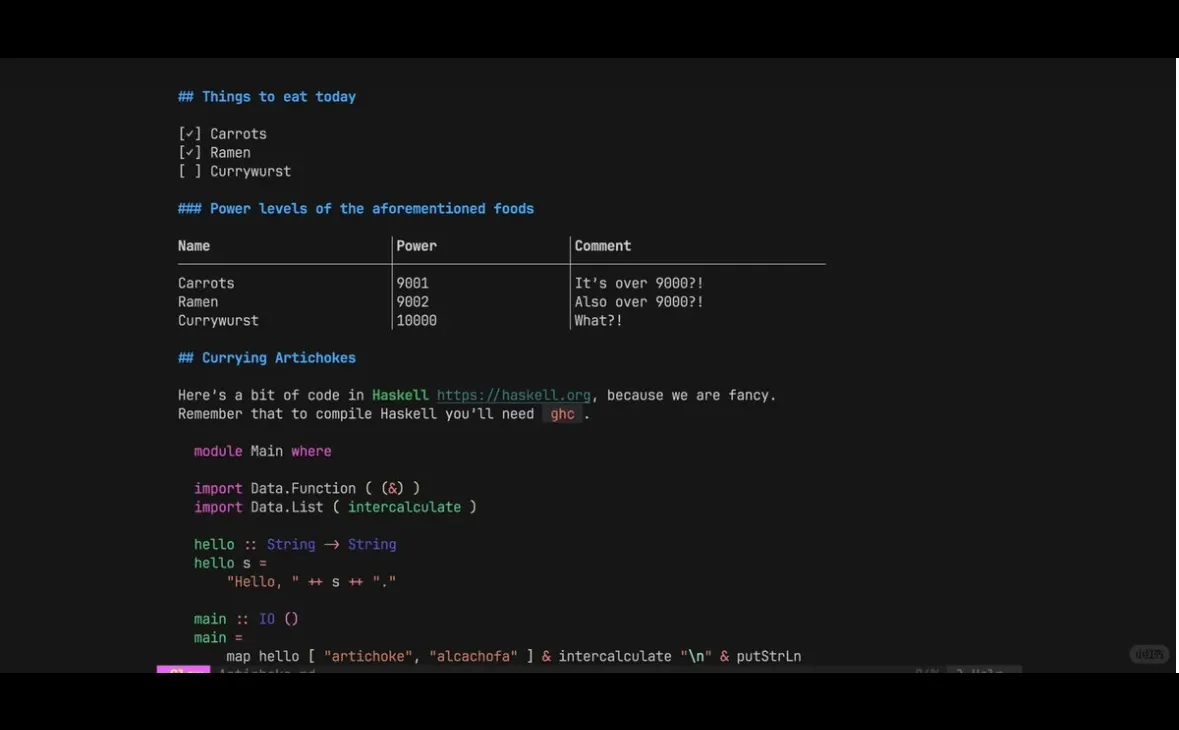This screenshot has height=730, width=1179.
Task: Open Help from the bottom status bar
Action: (x=985, y=673)
